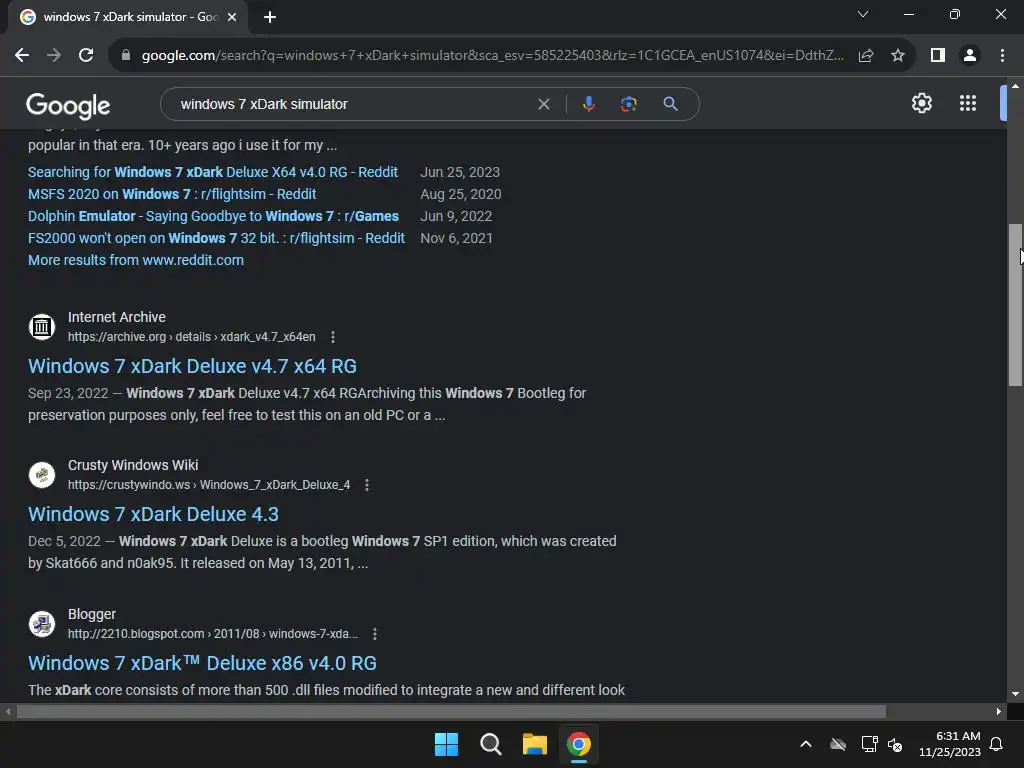Image resolution: width=1024 pixels, height=768 pixels.
Task: Open Windows 7 xDark Deluxe x86 v4.0 RG result
Action: tap(202, 664)
